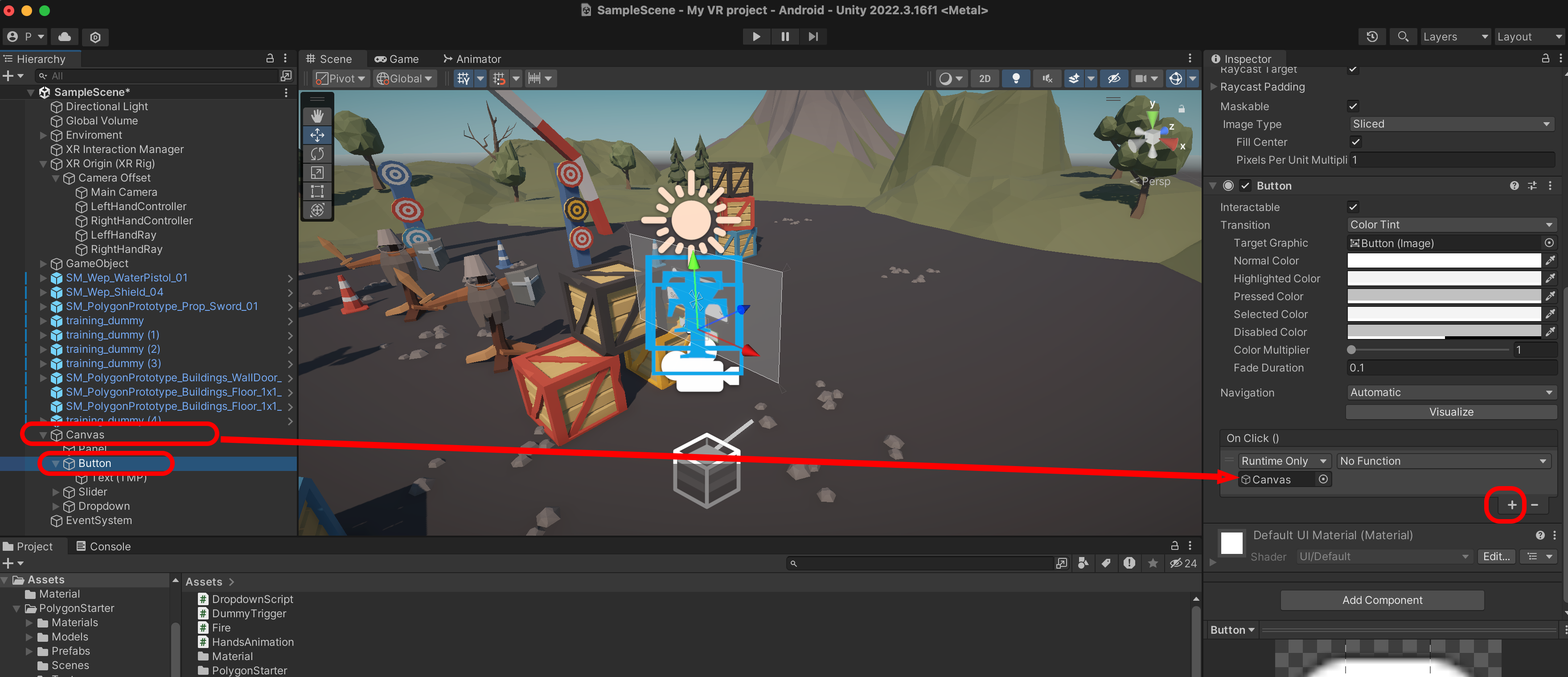Open the Transition Color Tint dropdown
This screenshot has height=677, width=1568.
coord(1450,225)
